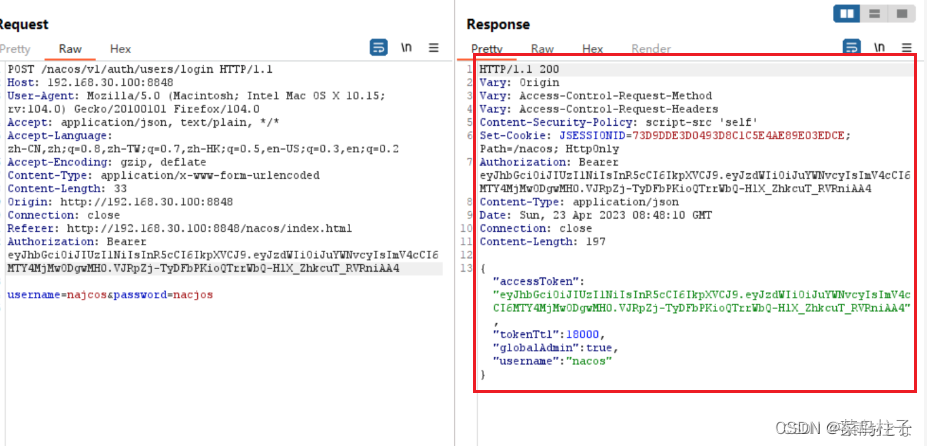Image resolution: width=927 pixels, height=446 pixels.
Task: Click the Set-Cookie: JSESSIONID header line
Action: point(665,135)
